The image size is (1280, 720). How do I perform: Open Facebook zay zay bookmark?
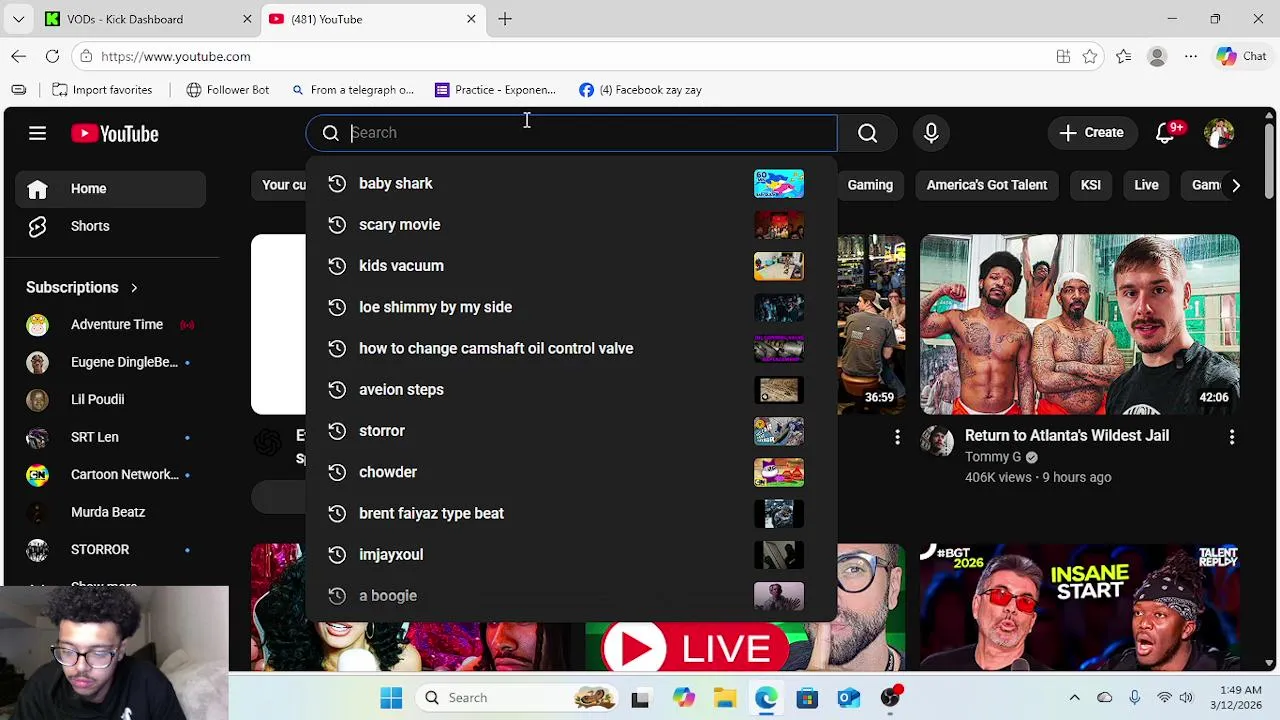[x=641, y=90]
